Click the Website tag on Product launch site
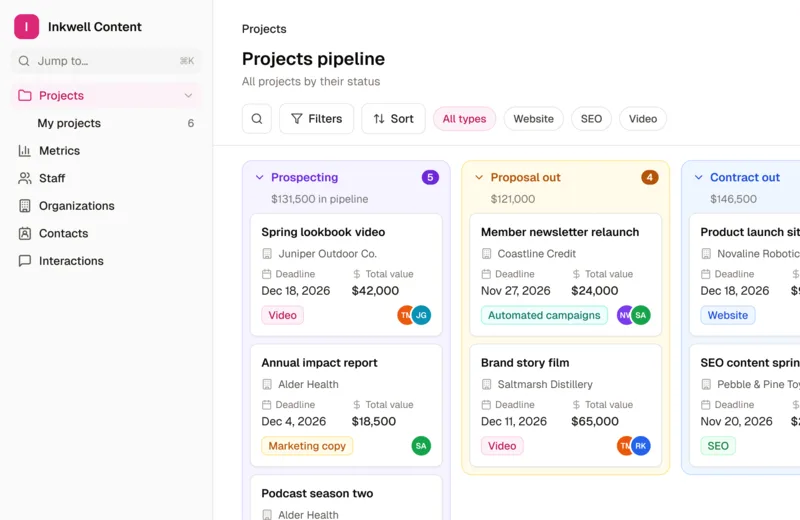This screenshot has width=800, height=520. tap(728, 315)
